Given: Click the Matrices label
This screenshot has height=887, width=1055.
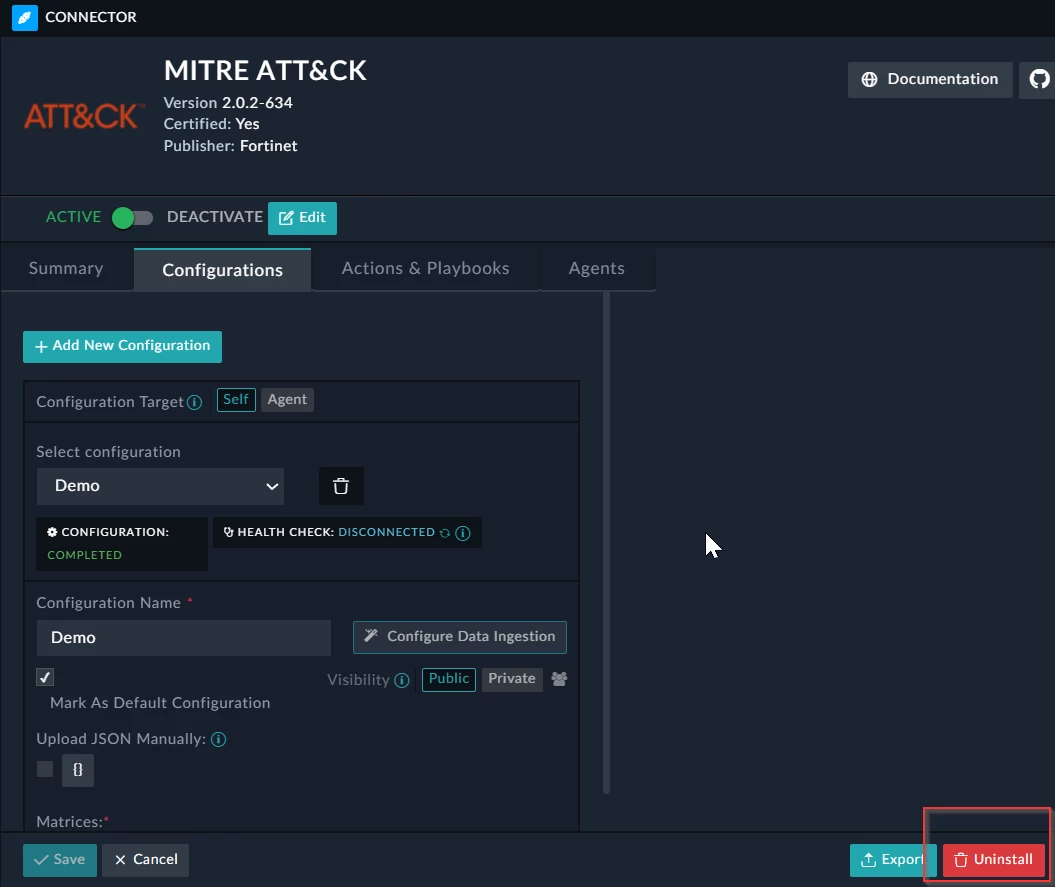Looking at the screenshot, I should tap(73, 822).
